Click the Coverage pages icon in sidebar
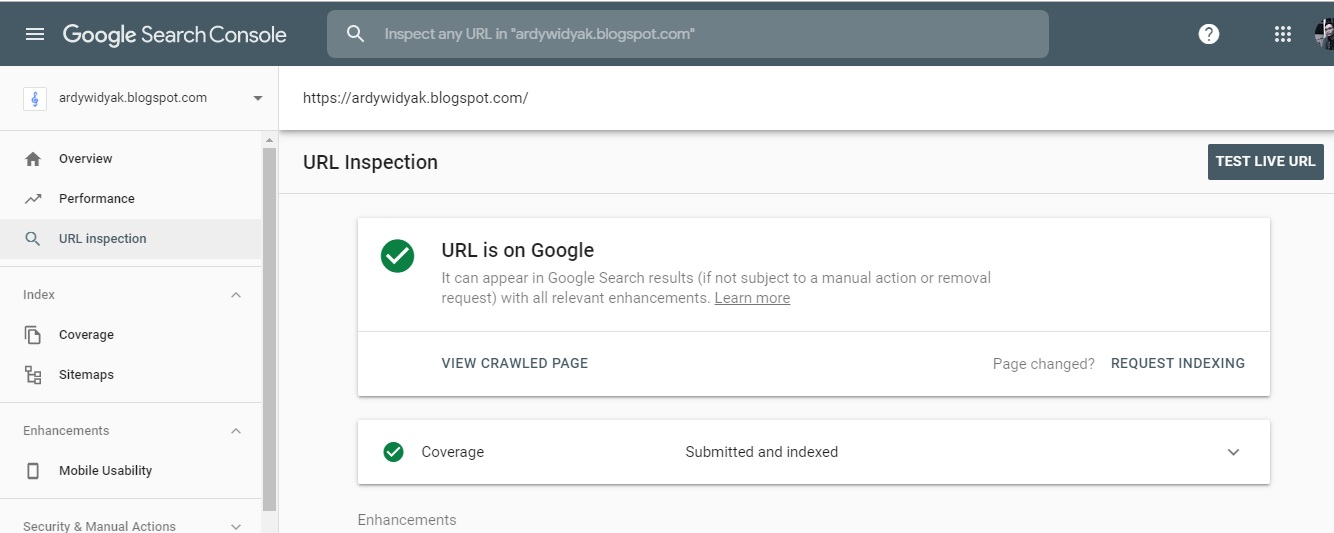 [x=33, y=335]
